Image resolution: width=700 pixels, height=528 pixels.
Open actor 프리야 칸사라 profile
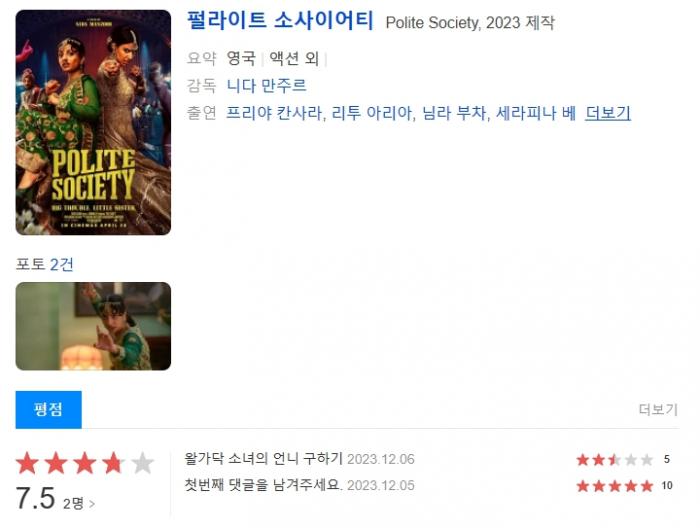pos(273,113)
